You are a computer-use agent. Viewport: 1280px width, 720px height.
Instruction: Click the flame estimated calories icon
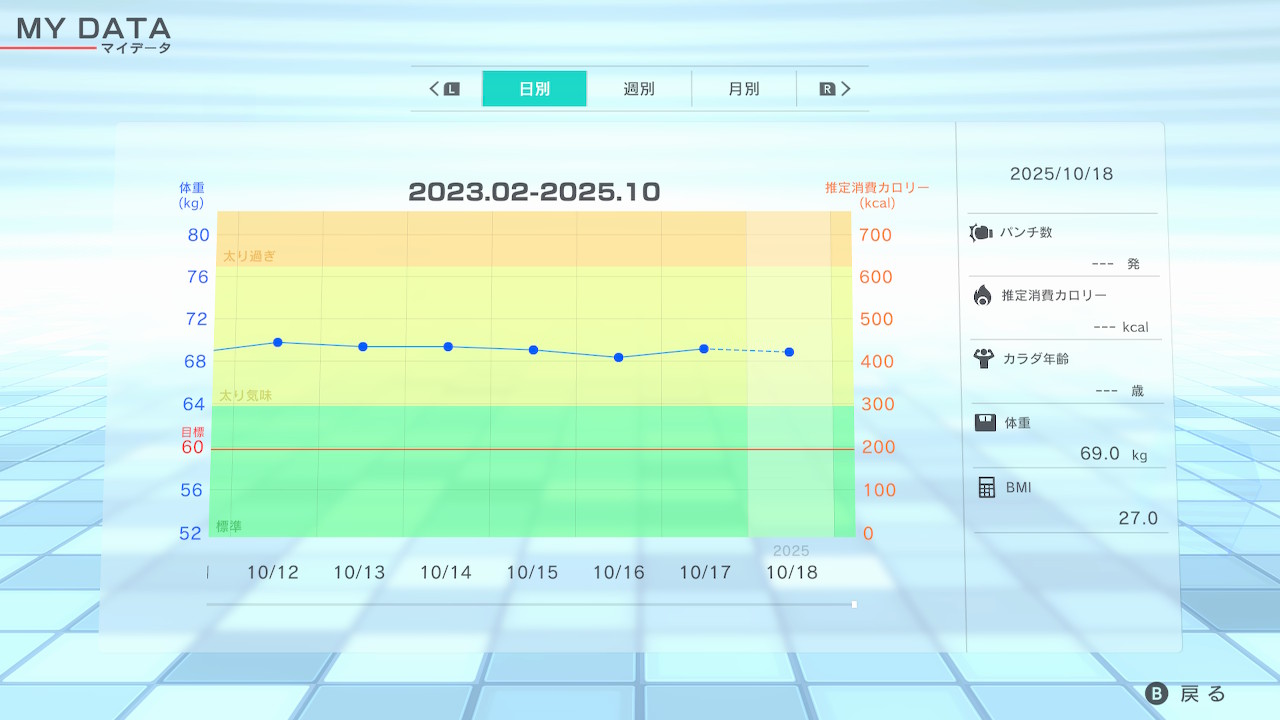[982, 295]
